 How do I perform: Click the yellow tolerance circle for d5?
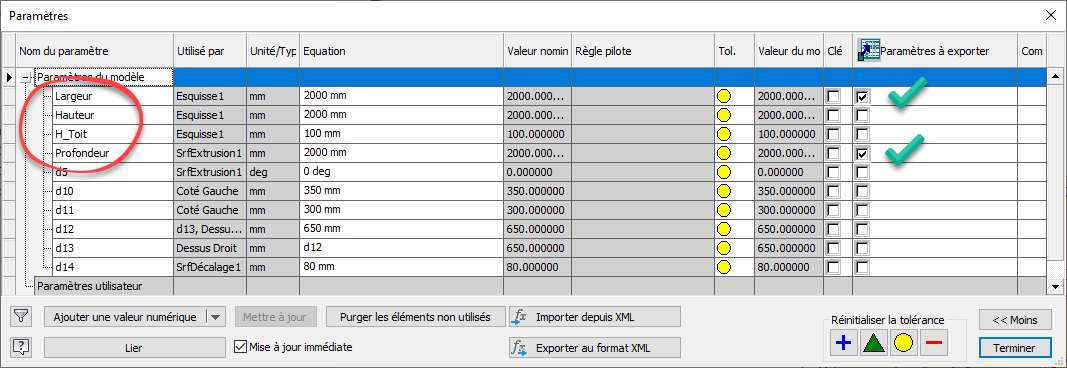724,172
